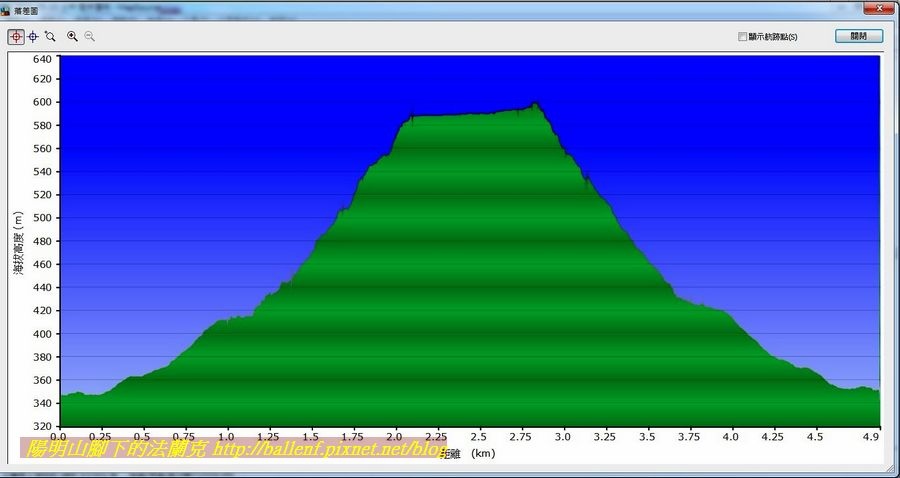Click the '500' altitude axis value
Viewport: 900px width, 478px height.
(44, 218)
